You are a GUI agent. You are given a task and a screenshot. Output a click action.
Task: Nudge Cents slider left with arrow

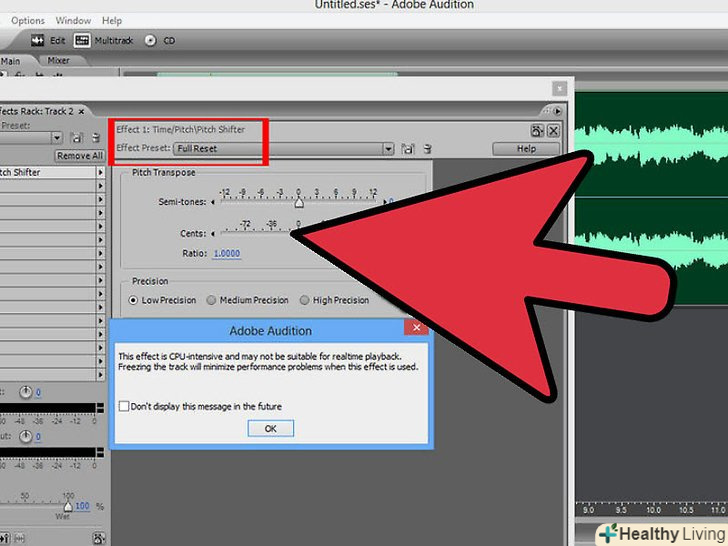(x=213, y=234)
